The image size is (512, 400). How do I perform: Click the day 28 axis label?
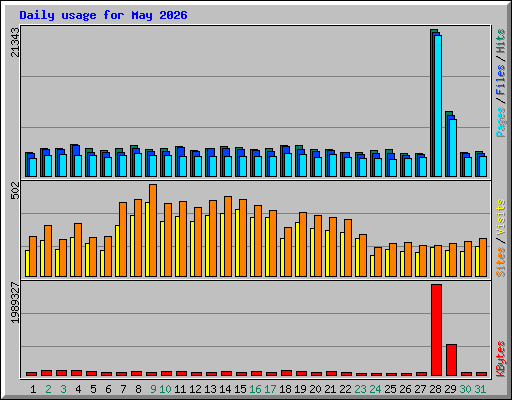435,389
